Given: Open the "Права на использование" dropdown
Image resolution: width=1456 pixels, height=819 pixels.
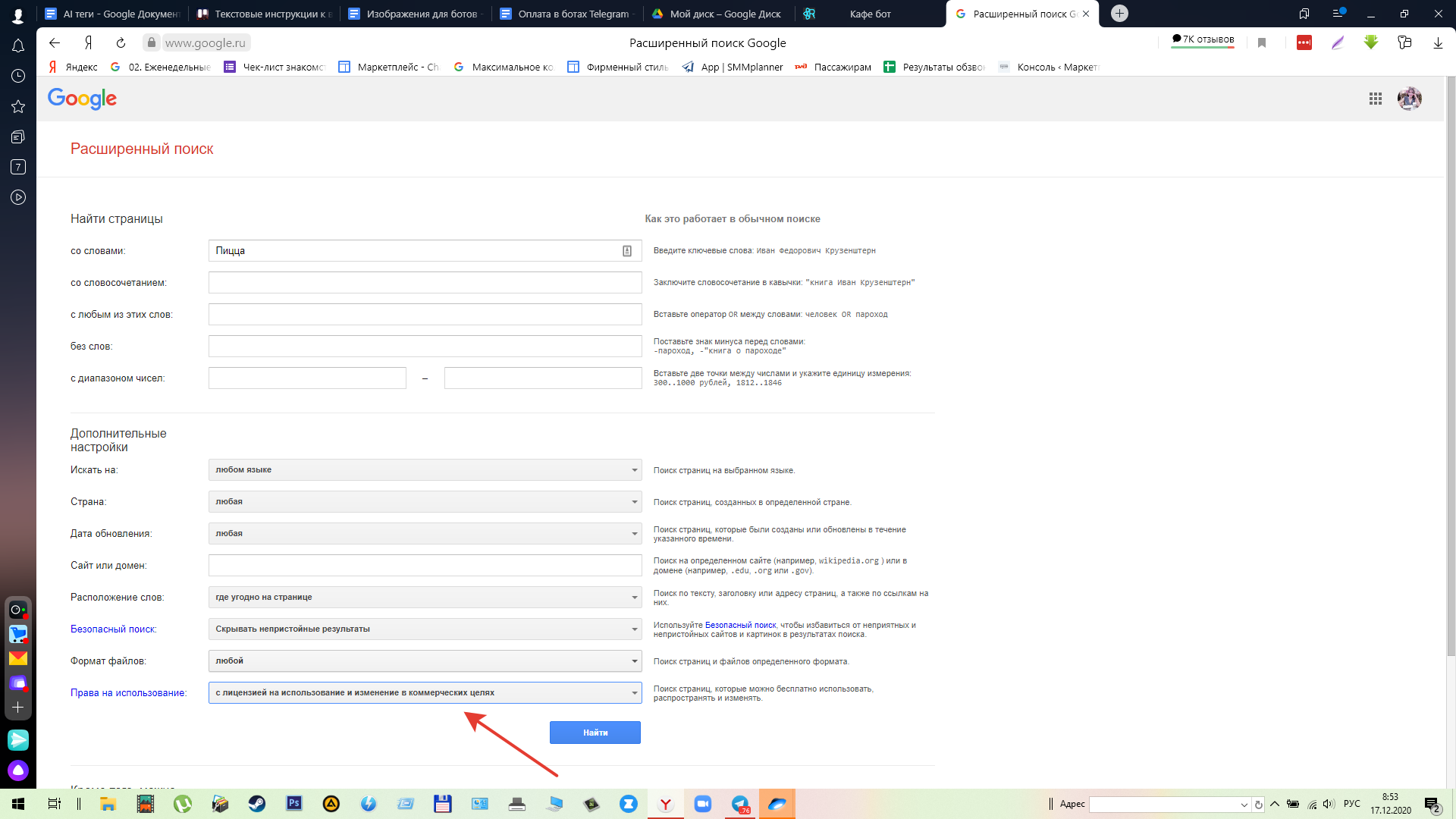Looking at the screenshot, I should tap(425, 693).
